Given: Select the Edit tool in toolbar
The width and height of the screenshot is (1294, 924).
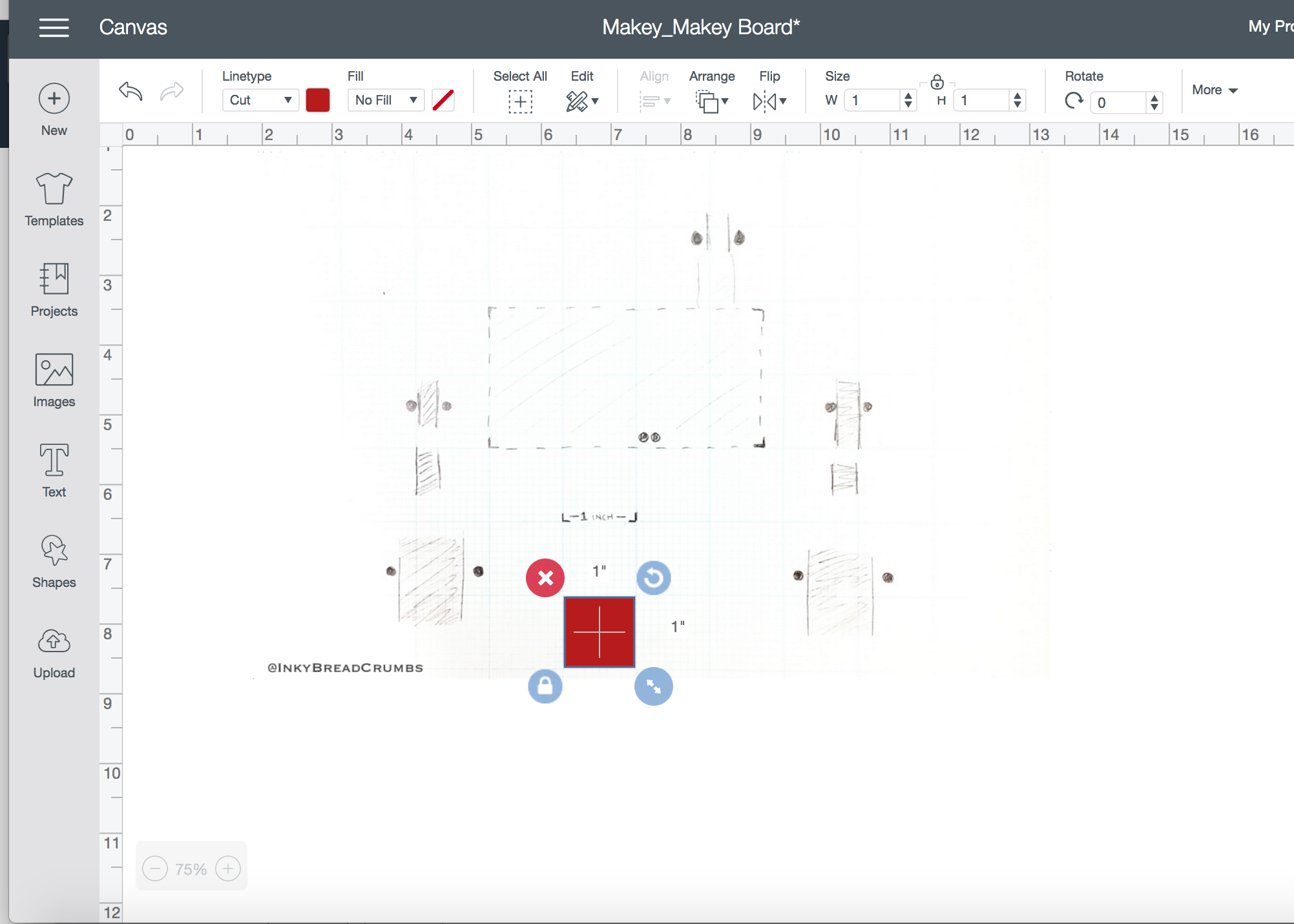Looking at the screenshot, I should click(582, 99).
